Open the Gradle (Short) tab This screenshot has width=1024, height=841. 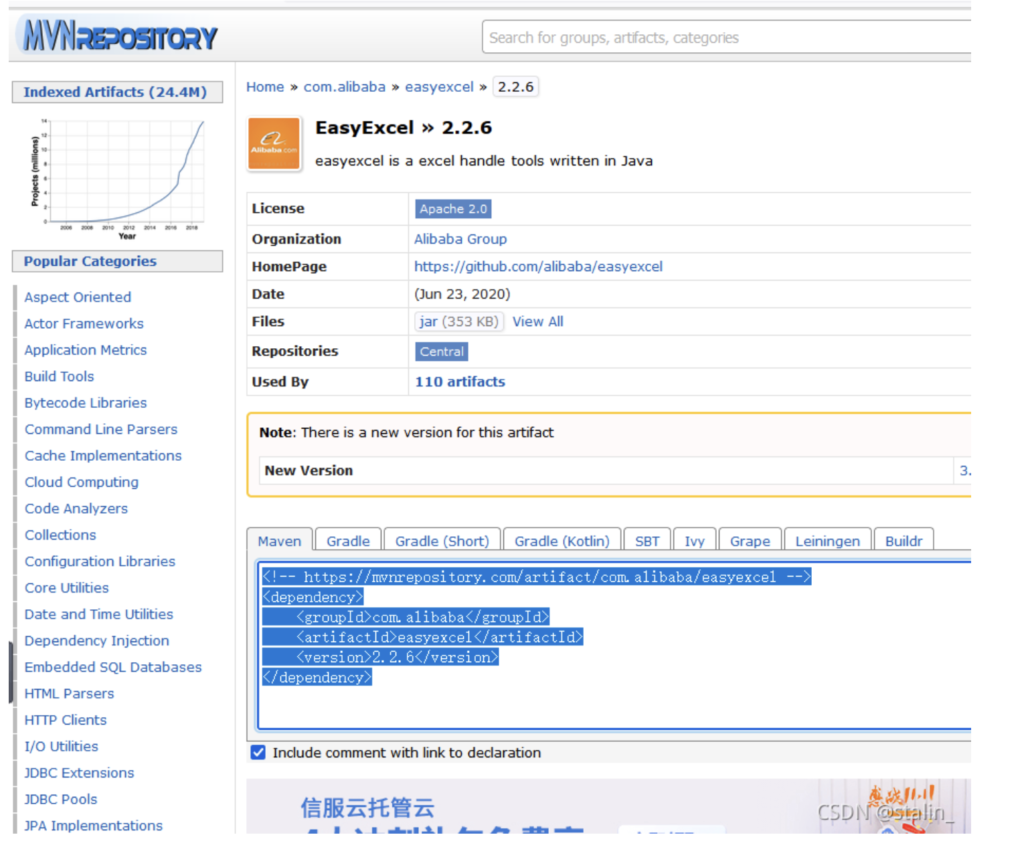pos(442,541)
